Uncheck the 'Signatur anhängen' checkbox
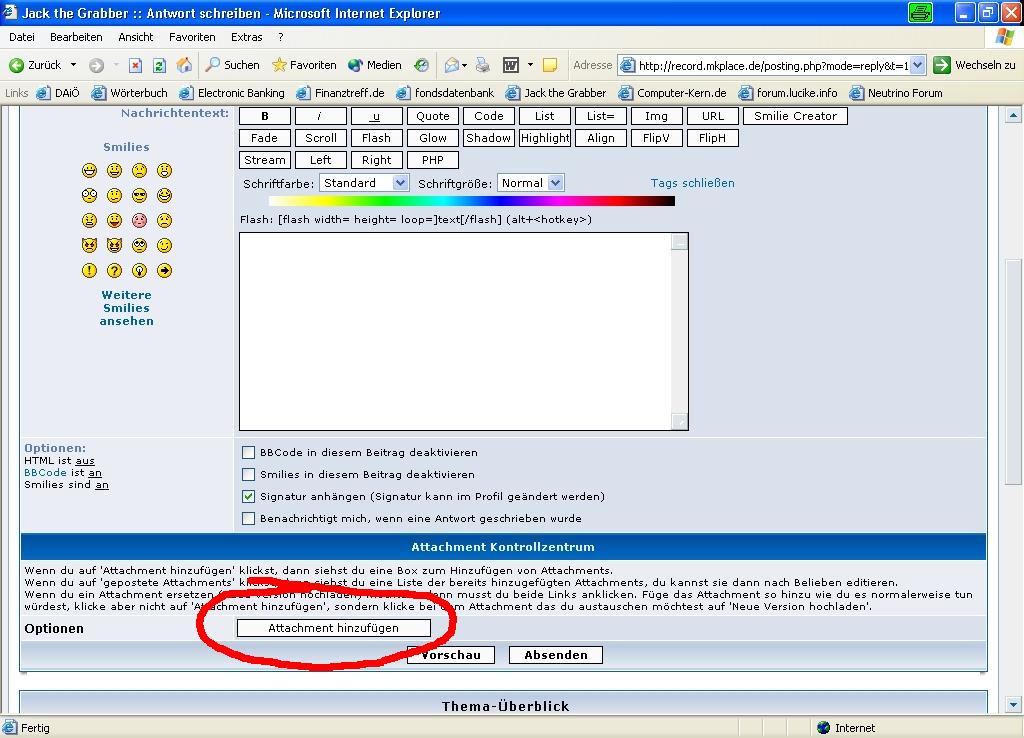 (249, 497)
